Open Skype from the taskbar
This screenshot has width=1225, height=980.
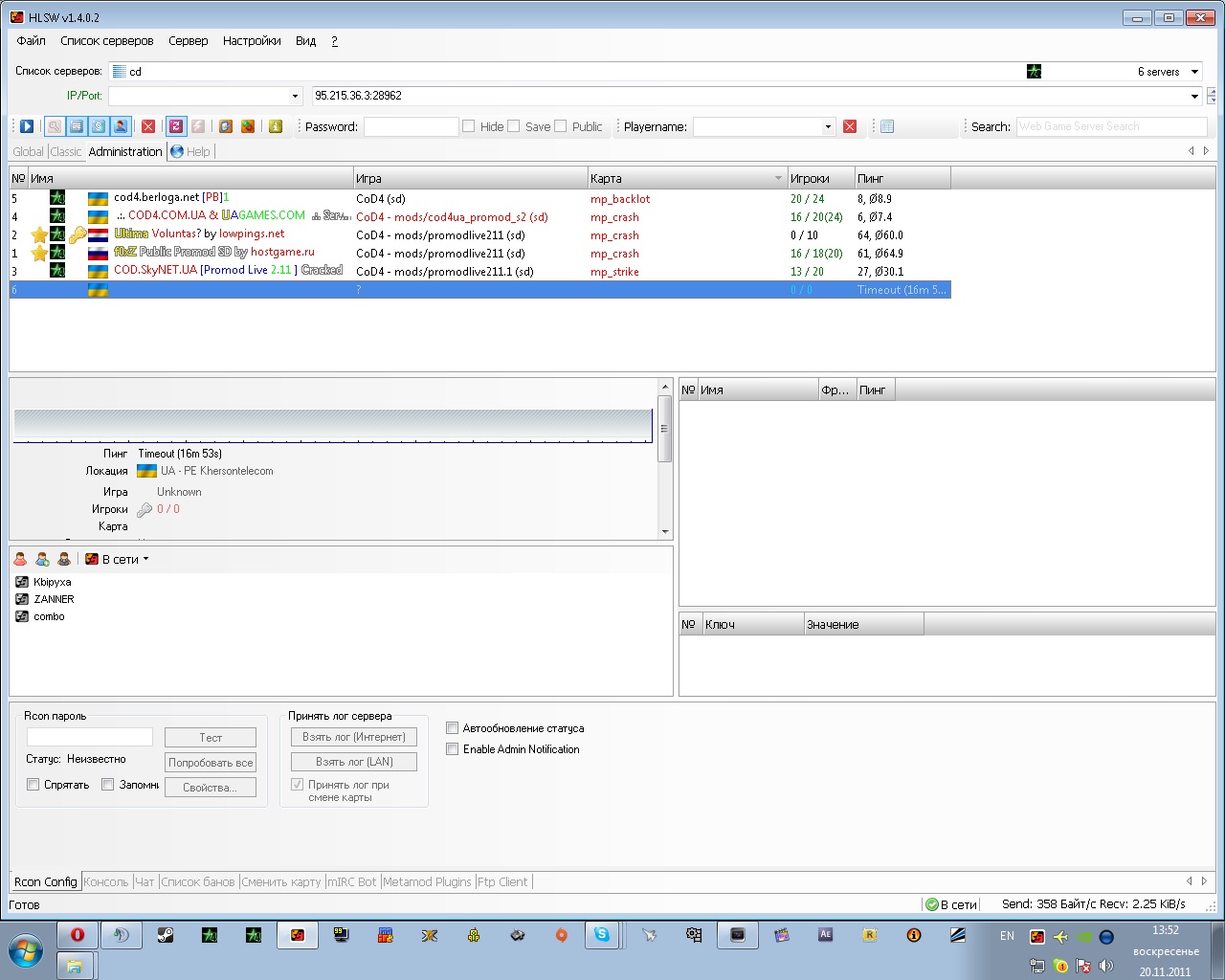click(602, 935)
